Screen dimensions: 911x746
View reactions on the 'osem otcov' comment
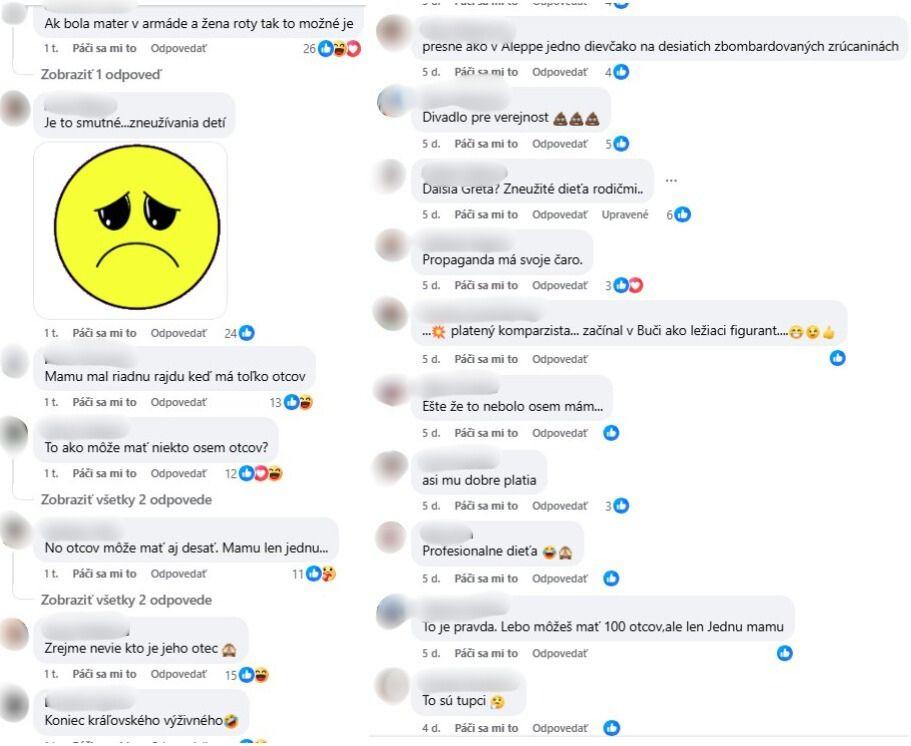pyautogui.click(x=254, y=474)
